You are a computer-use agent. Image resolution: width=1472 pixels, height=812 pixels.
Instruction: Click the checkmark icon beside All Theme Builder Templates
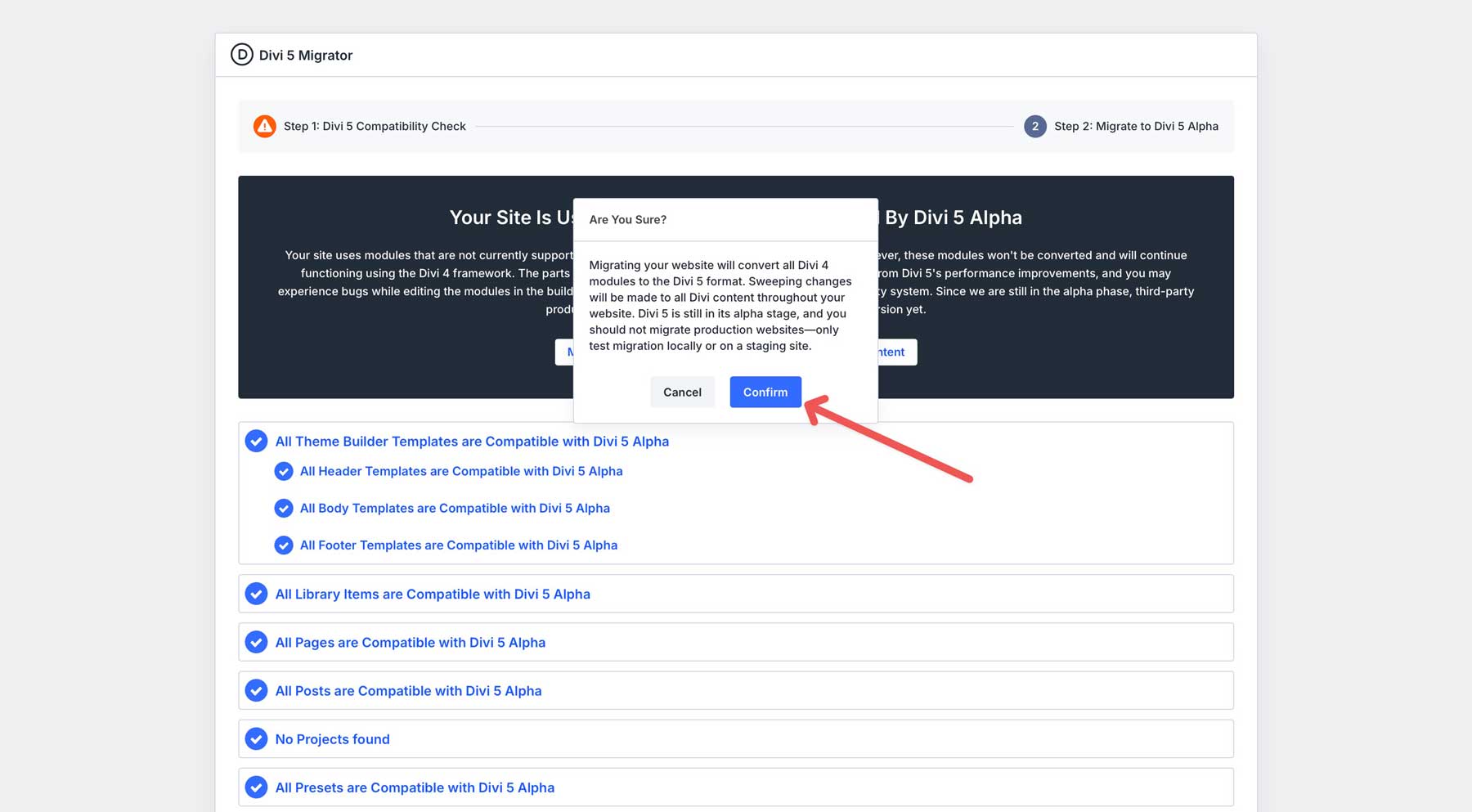pos(257,441)
